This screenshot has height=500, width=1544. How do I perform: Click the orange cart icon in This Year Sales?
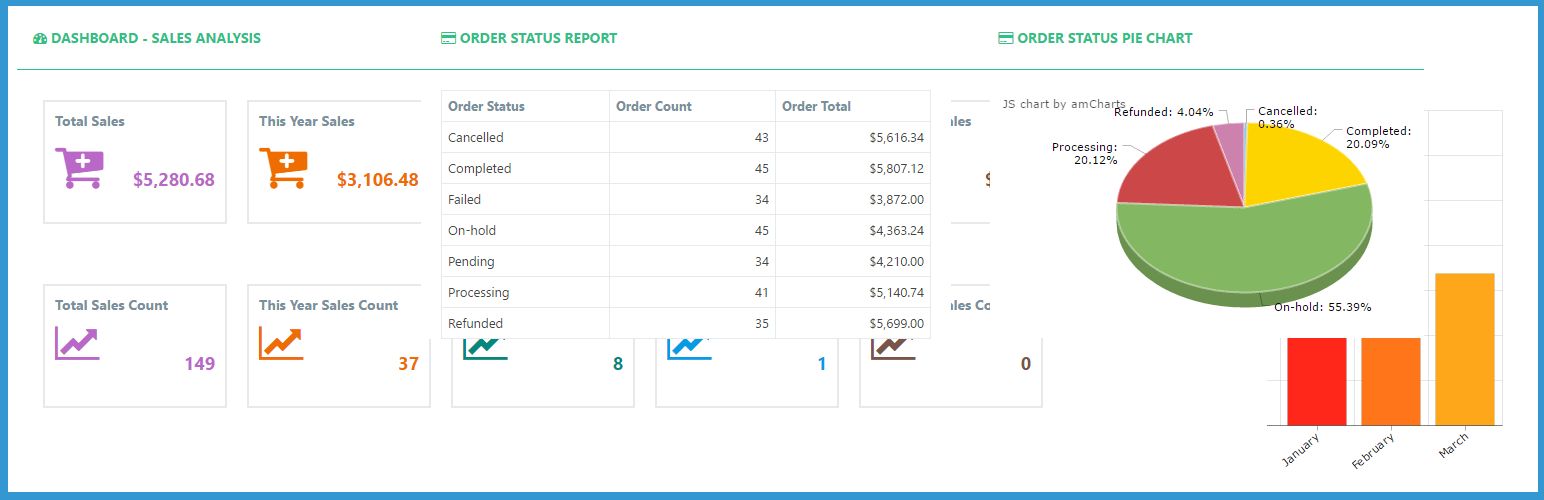(x=283, y=168)
